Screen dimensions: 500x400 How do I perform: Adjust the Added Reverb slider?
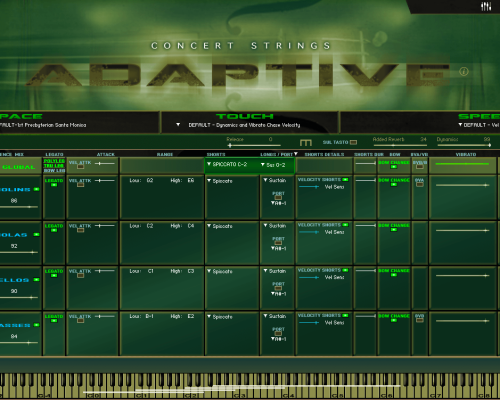pos(399,145)
